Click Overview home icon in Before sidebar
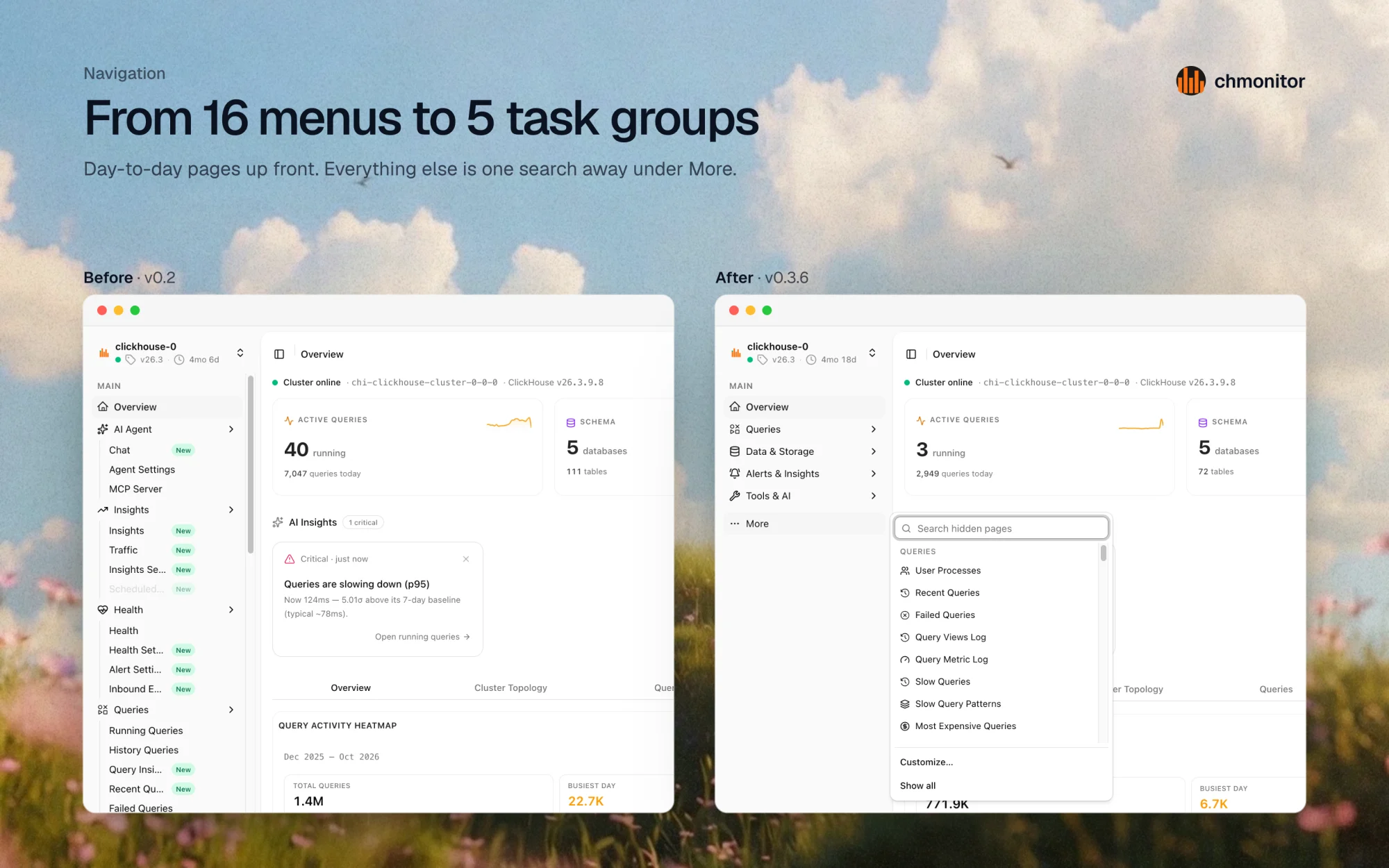 click(x=103, y=407)
